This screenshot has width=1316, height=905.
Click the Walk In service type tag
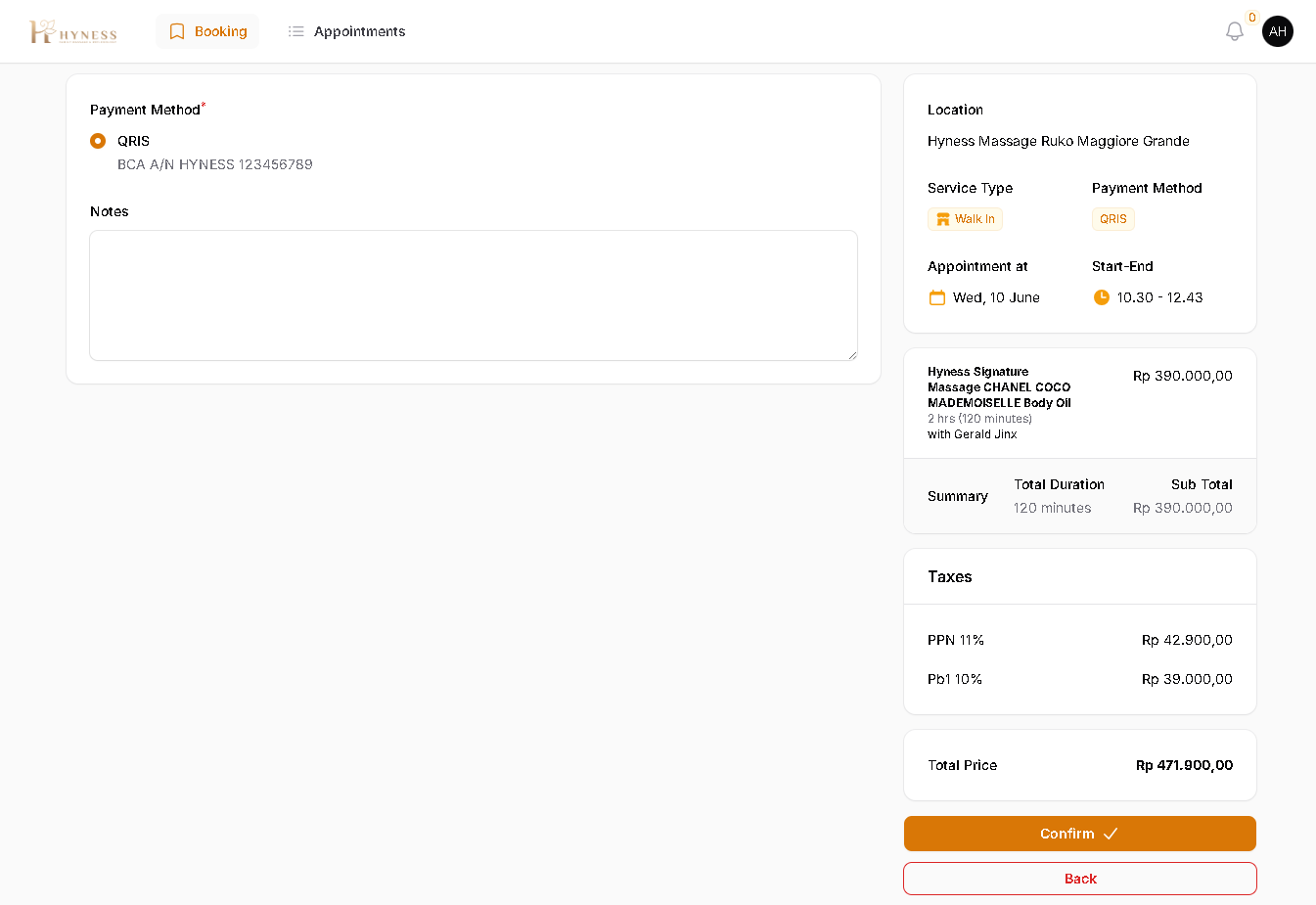click(x=965, y=219)
